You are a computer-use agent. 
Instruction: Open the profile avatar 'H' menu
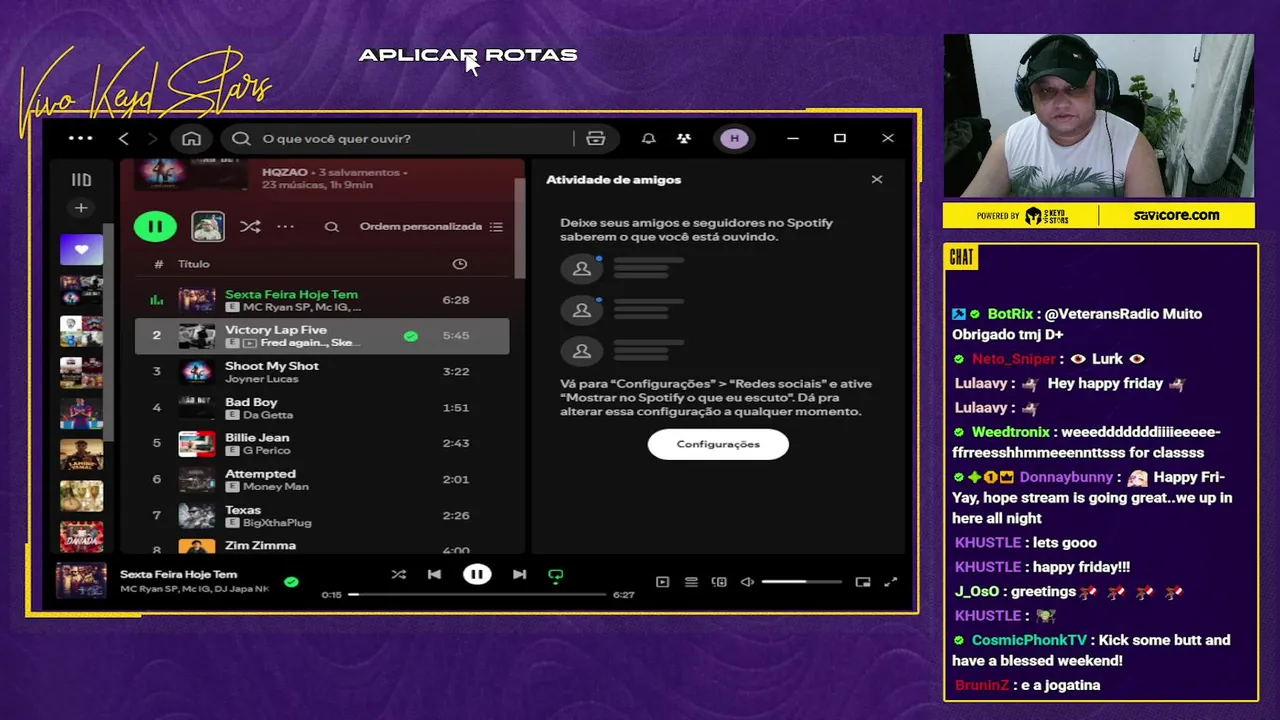pyautogui.click(x=735, y=139)
